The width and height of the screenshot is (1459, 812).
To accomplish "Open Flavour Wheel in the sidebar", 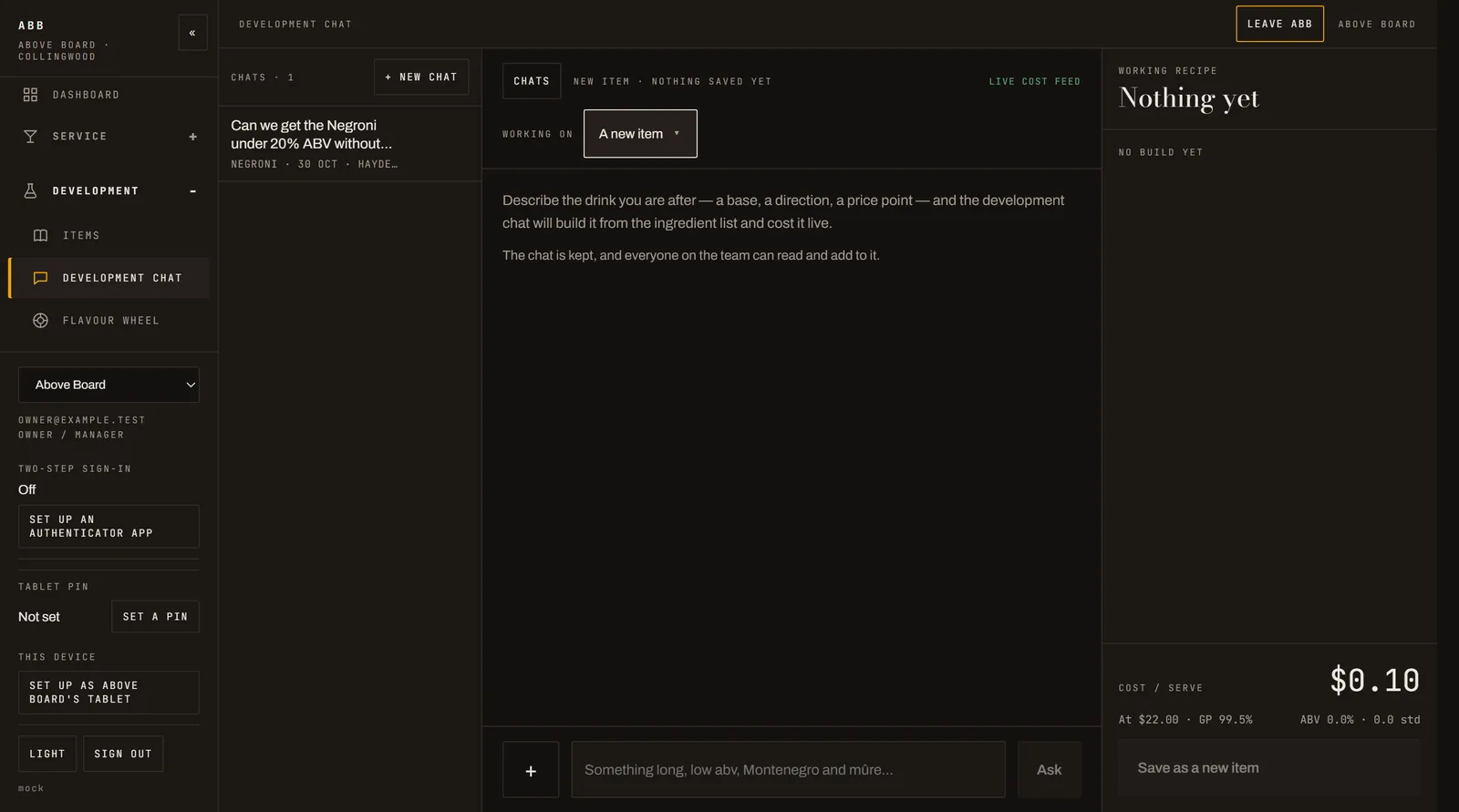I will [109, 321].
